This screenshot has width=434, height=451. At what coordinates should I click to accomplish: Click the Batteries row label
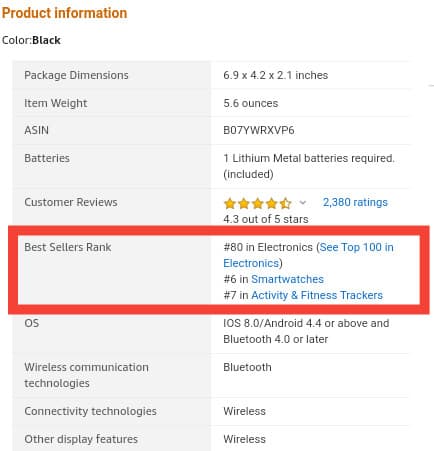pyautogui.click(x=47, y=158)
